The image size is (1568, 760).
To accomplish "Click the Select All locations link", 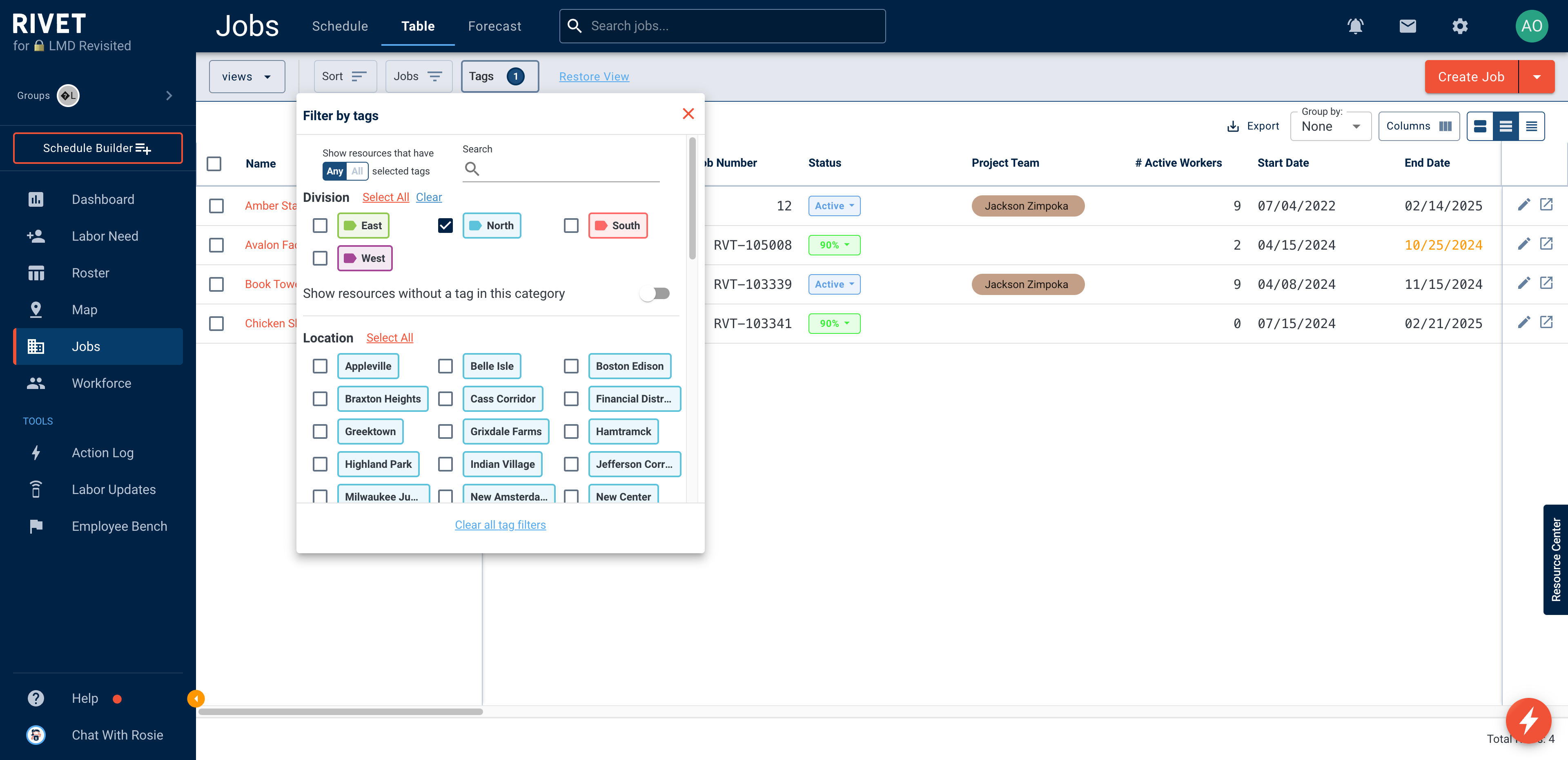I will point(389,337).
